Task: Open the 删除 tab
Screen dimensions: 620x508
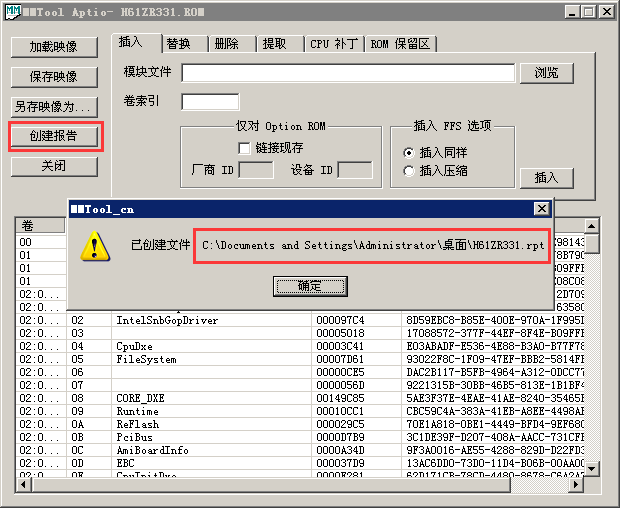Action: (x=232, y=43)
